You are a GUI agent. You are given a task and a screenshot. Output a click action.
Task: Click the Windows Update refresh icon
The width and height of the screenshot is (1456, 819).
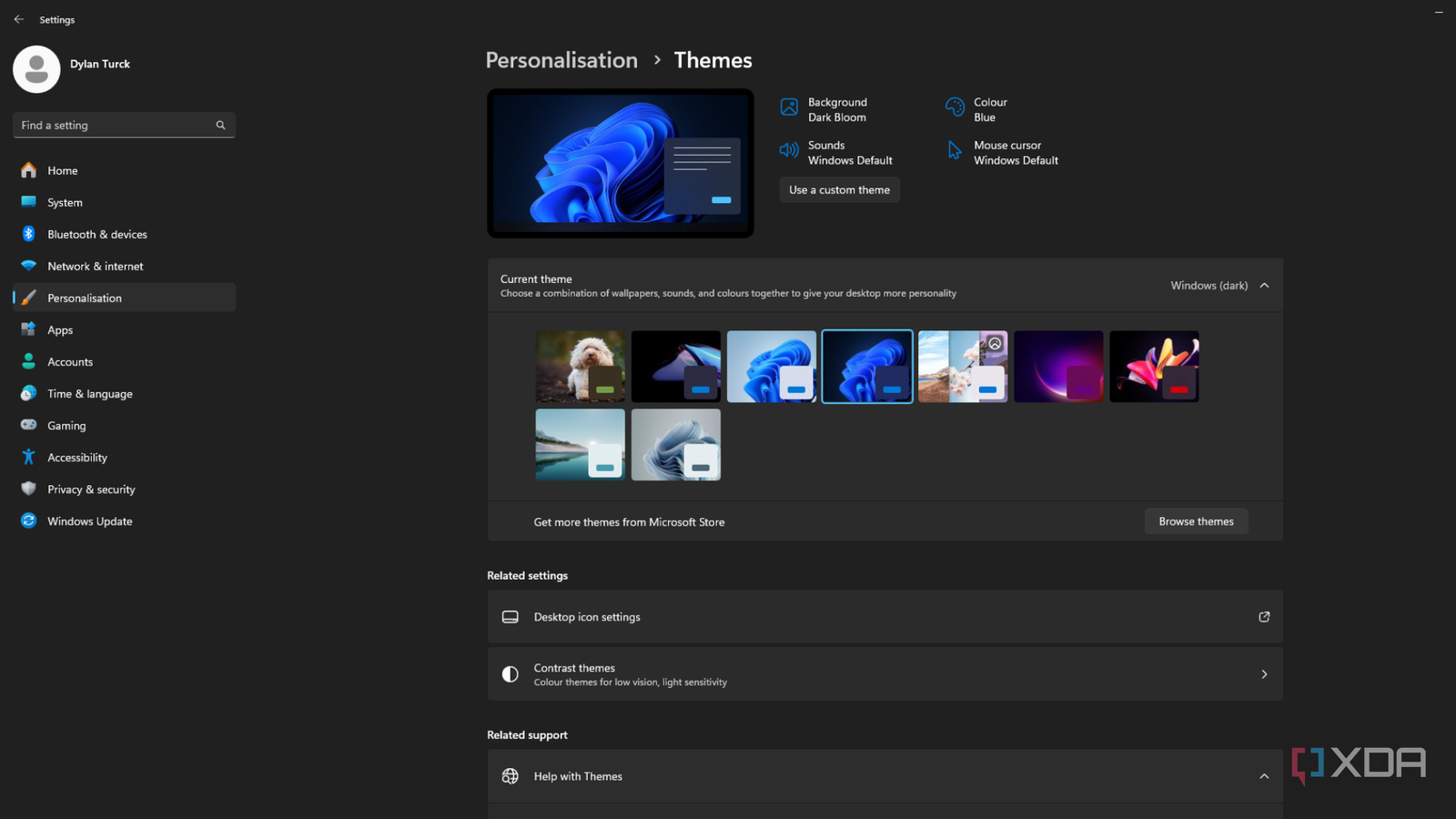point(29,521)
